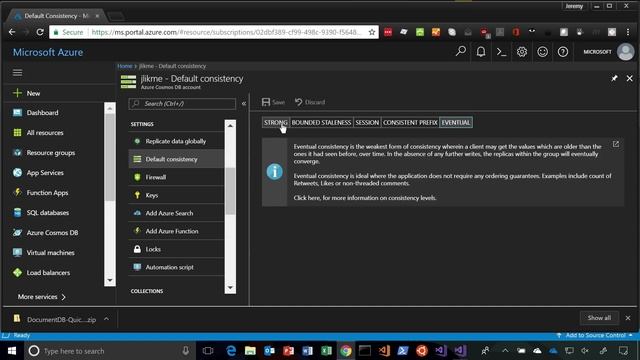Launch Cloud Shell from top bar

click(x=501, y=52)
